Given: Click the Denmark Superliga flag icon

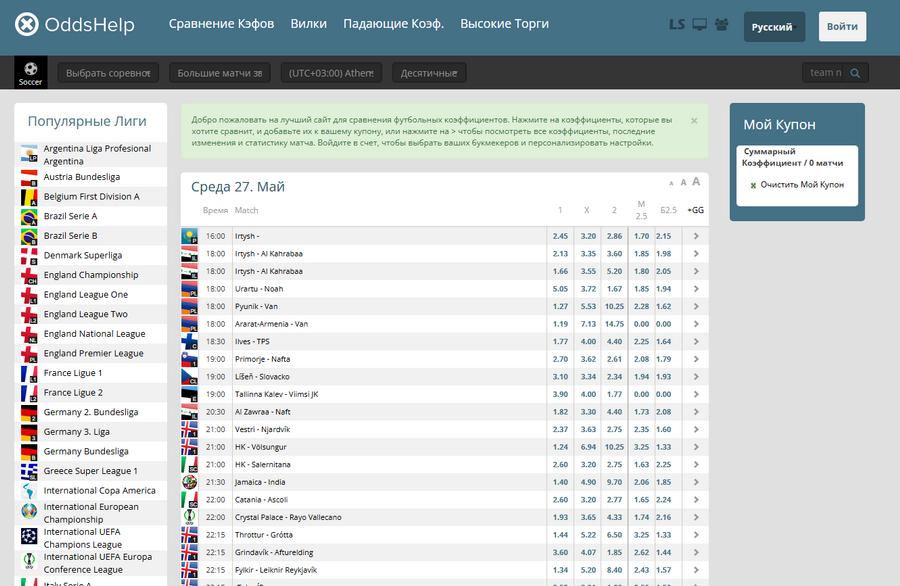Looking at the screenshot, I should [x=29, y=255].
